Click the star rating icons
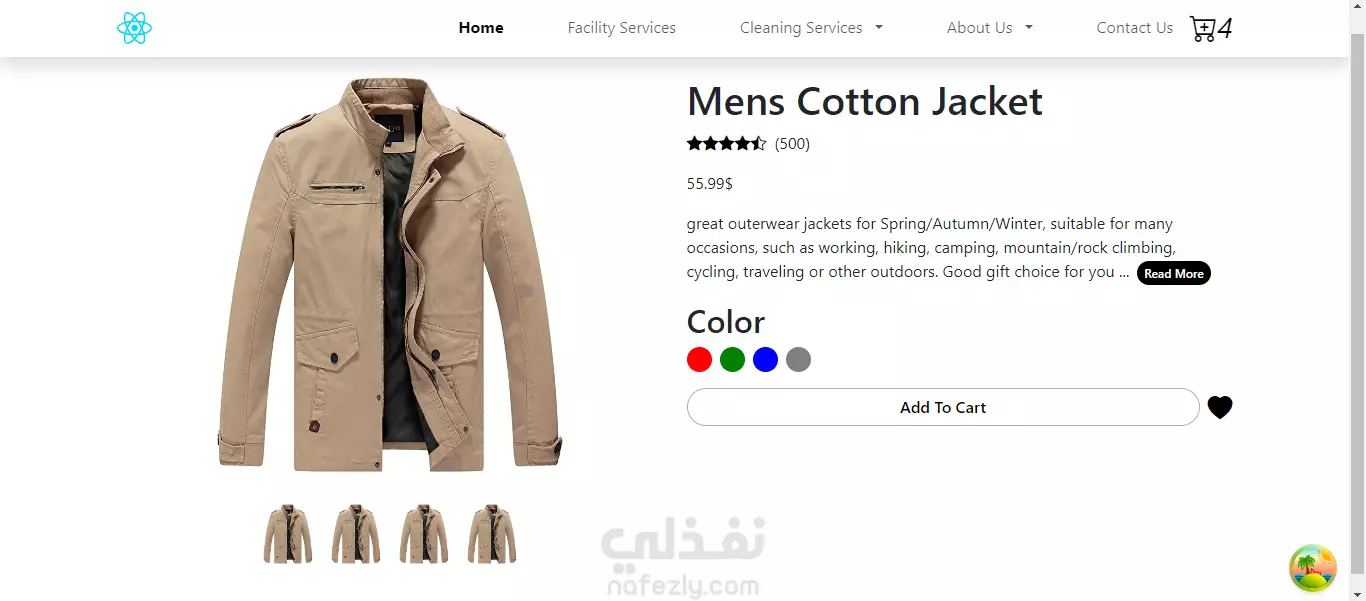Screen dimensions: 1366x601 click(x=727, y=144)
